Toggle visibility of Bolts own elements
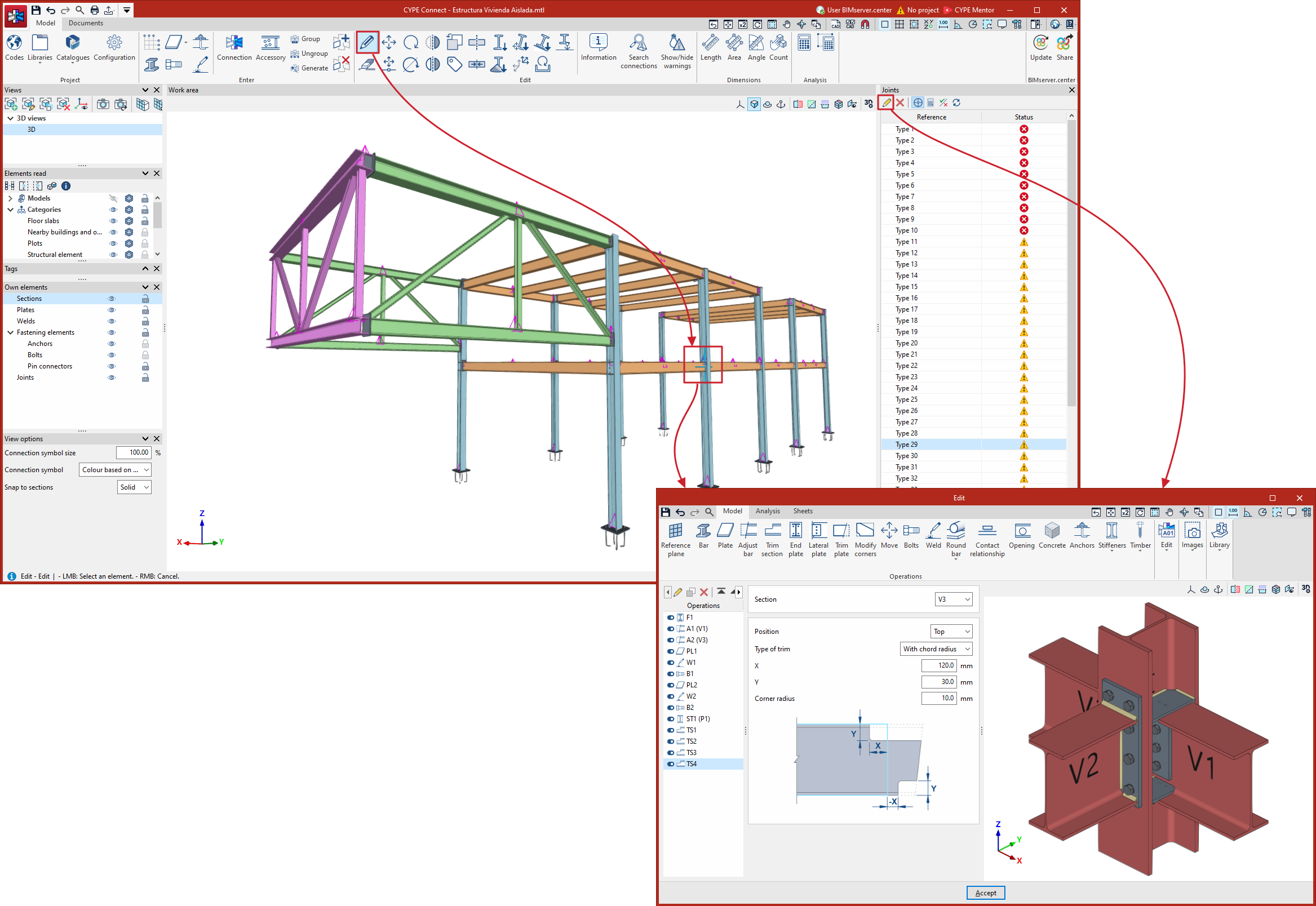The height and width of the screenshot is (906, 1316). [112, 355]
